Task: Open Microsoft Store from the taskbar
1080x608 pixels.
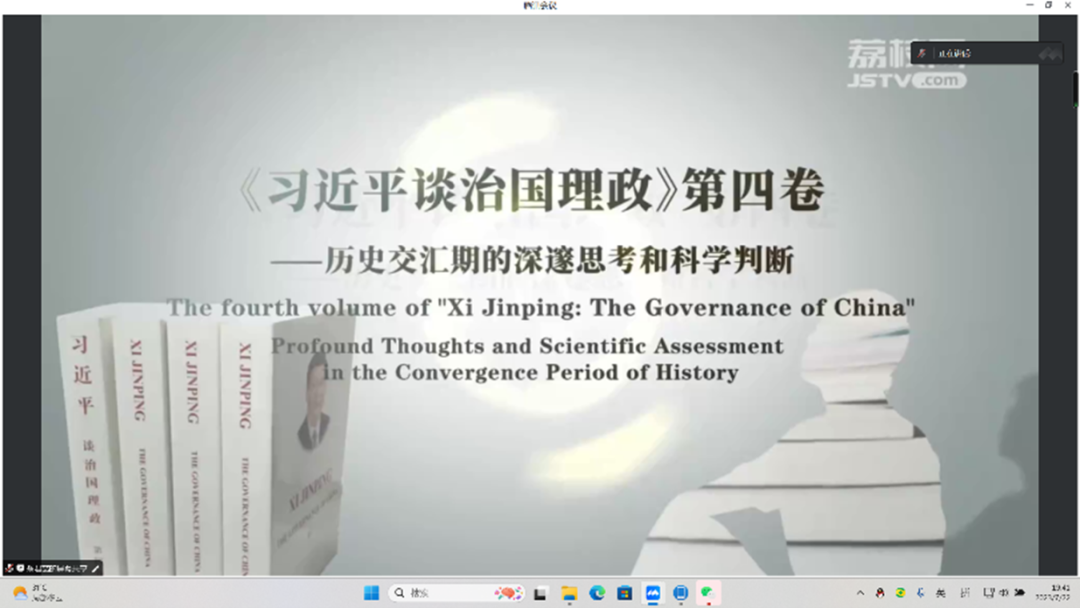Action: click(625, 593)
